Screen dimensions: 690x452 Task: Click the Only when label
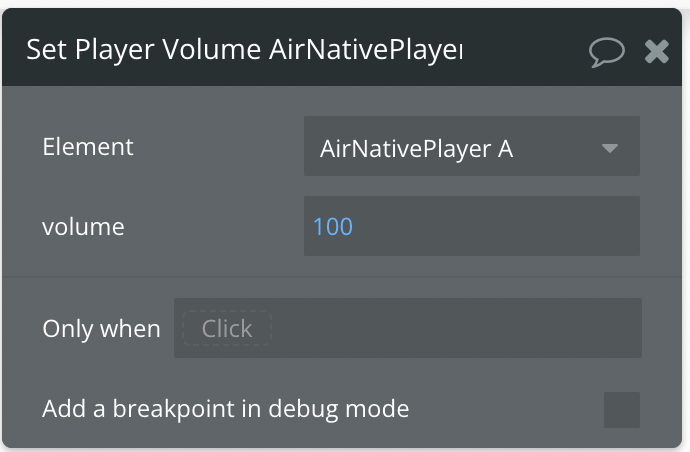[102, 329]
